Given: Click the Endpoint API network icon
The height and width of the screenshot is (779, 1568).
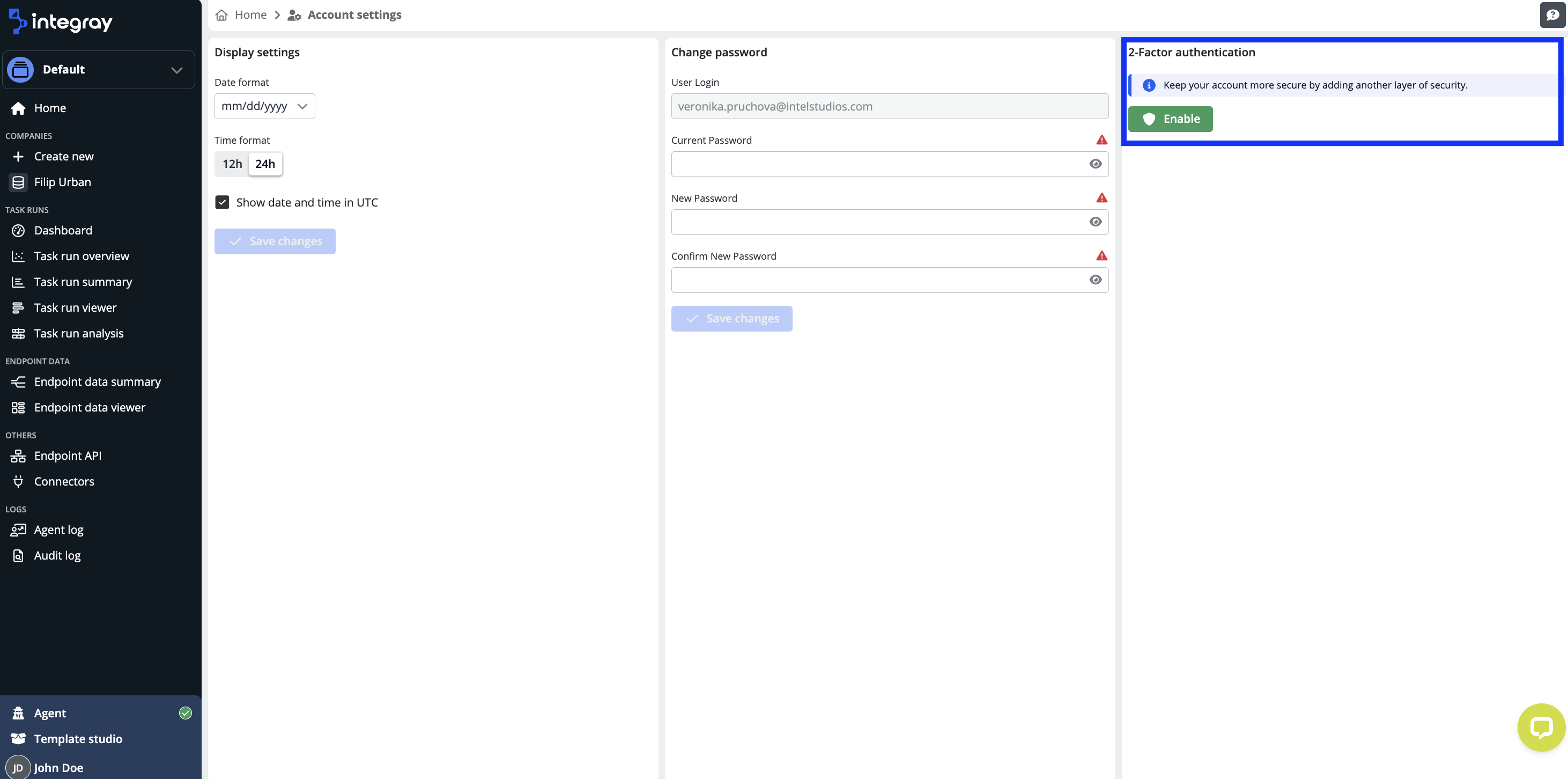Looking at the screenshot, I should point(18,455).
